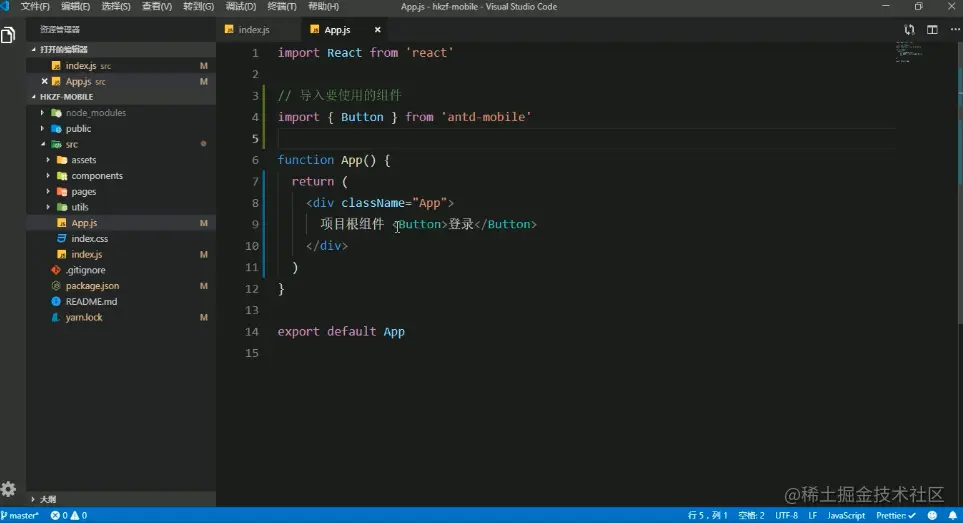Image resolution: width=963 pixels, height=523 pixels.
Task: Switch to the index.js editor tab
Action: tap(254, 29)
